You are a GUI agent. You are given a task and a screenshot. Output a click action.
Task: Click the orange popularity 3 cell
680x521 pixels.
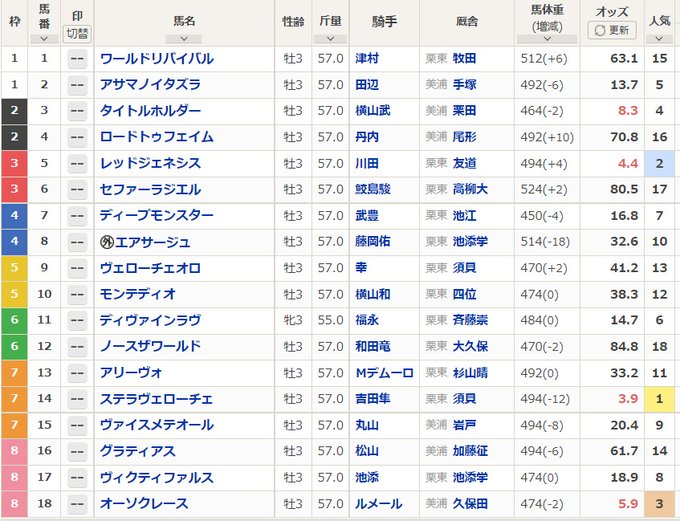[x=660, y=504]
